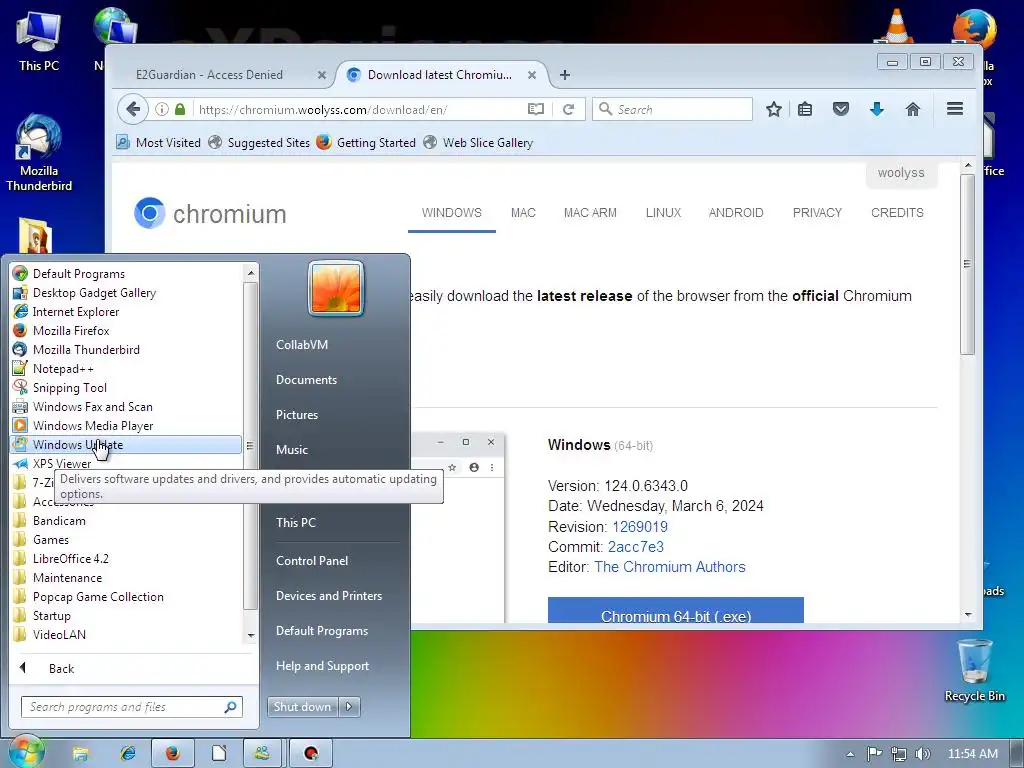Click the Firefox back arrow button
The image size is (1024, 768).
(x=133, y=109)
